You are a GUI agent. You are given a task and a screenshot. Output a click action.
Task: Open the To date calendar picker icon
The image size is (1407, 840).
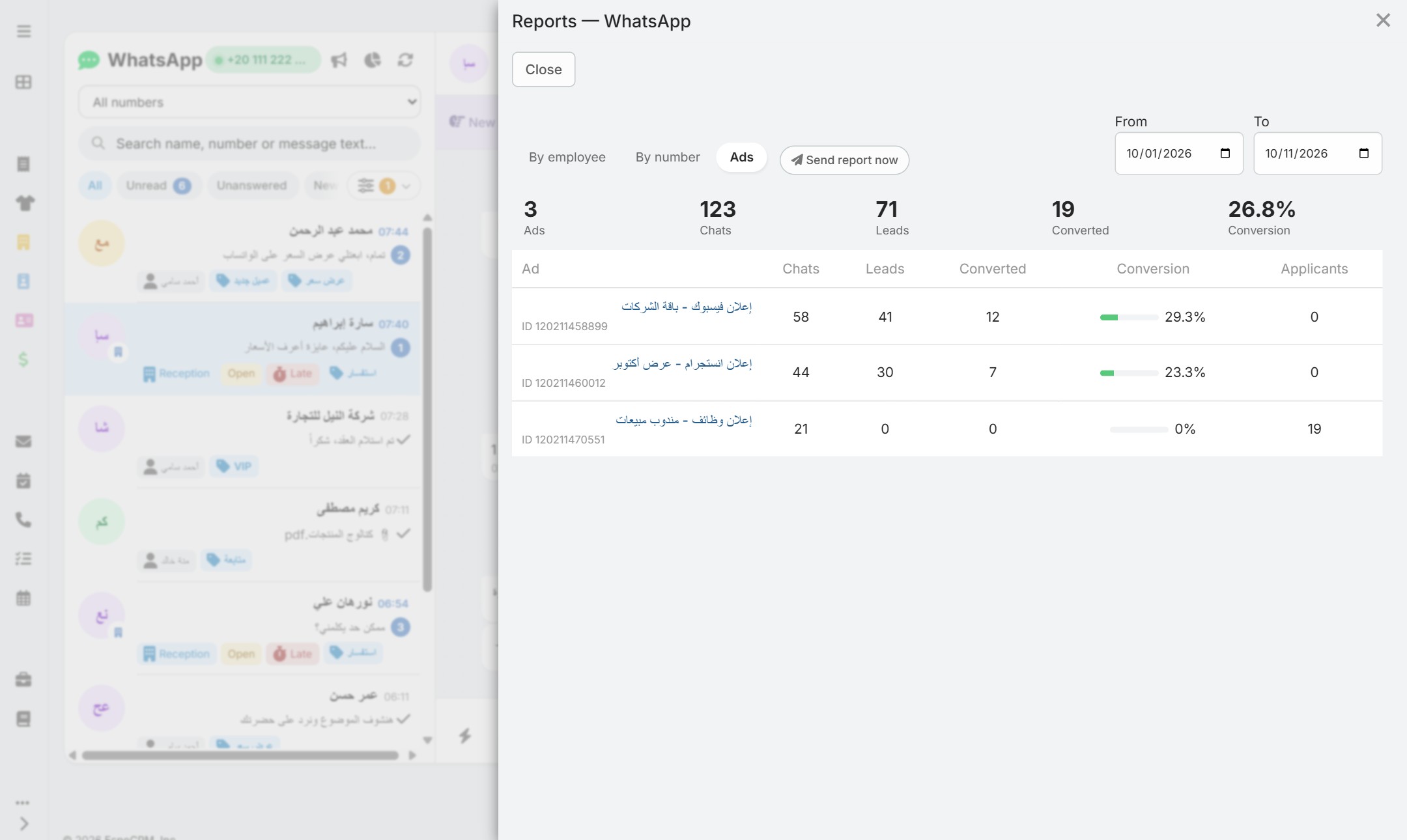[1363, 153]
